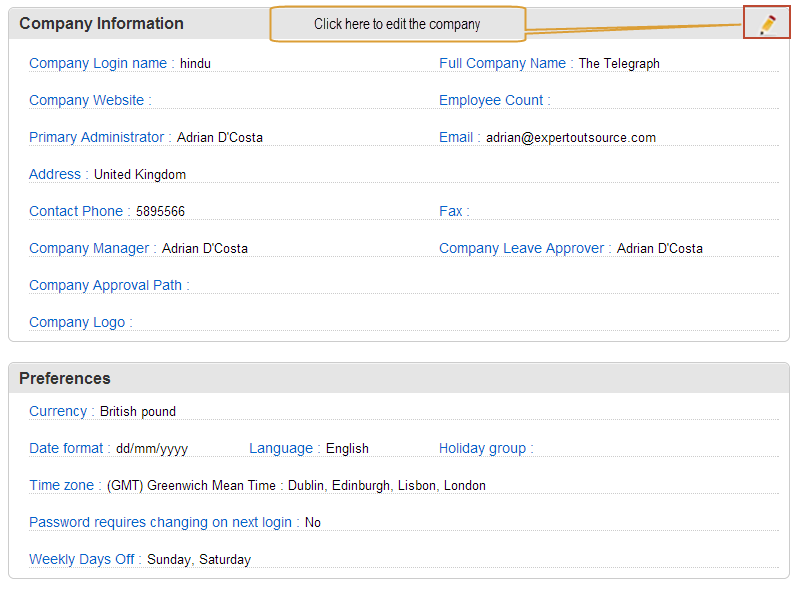Click the adrian@expertoutsource.com email value
The width and height of the screenshot is (796, 592).
[x=571, y=138]
